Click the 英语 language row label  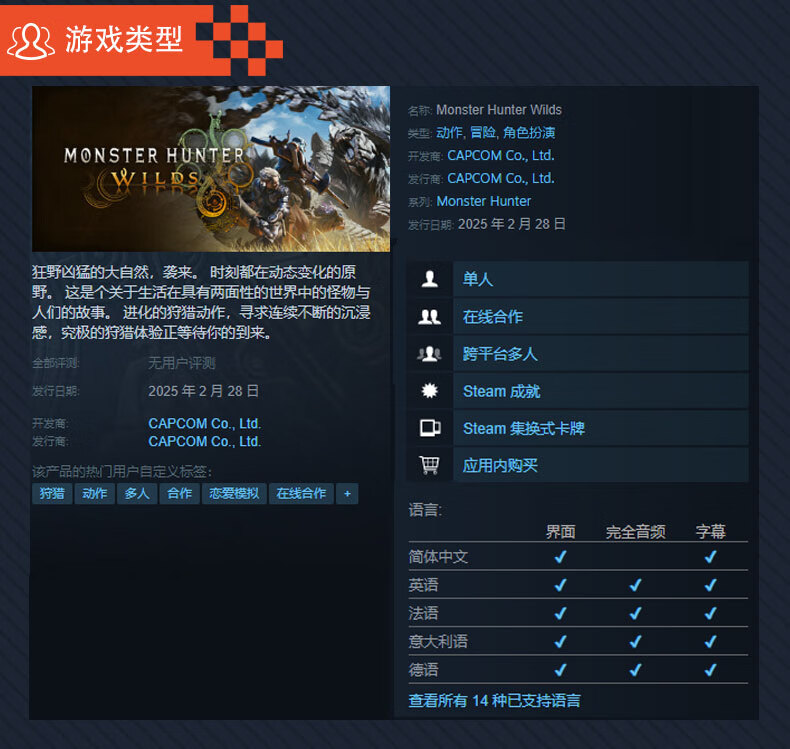click(423, 585)
